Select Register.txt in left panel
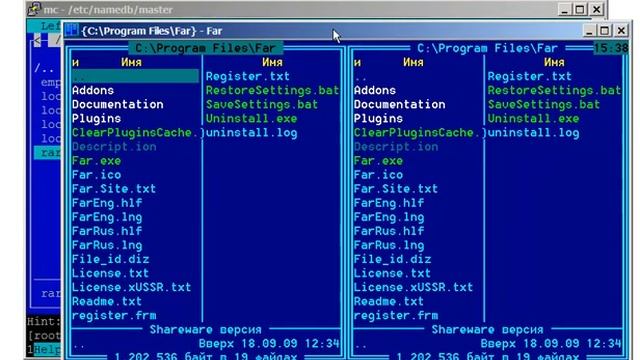This screenshot has width=640, height=360. tap(248, 76)
